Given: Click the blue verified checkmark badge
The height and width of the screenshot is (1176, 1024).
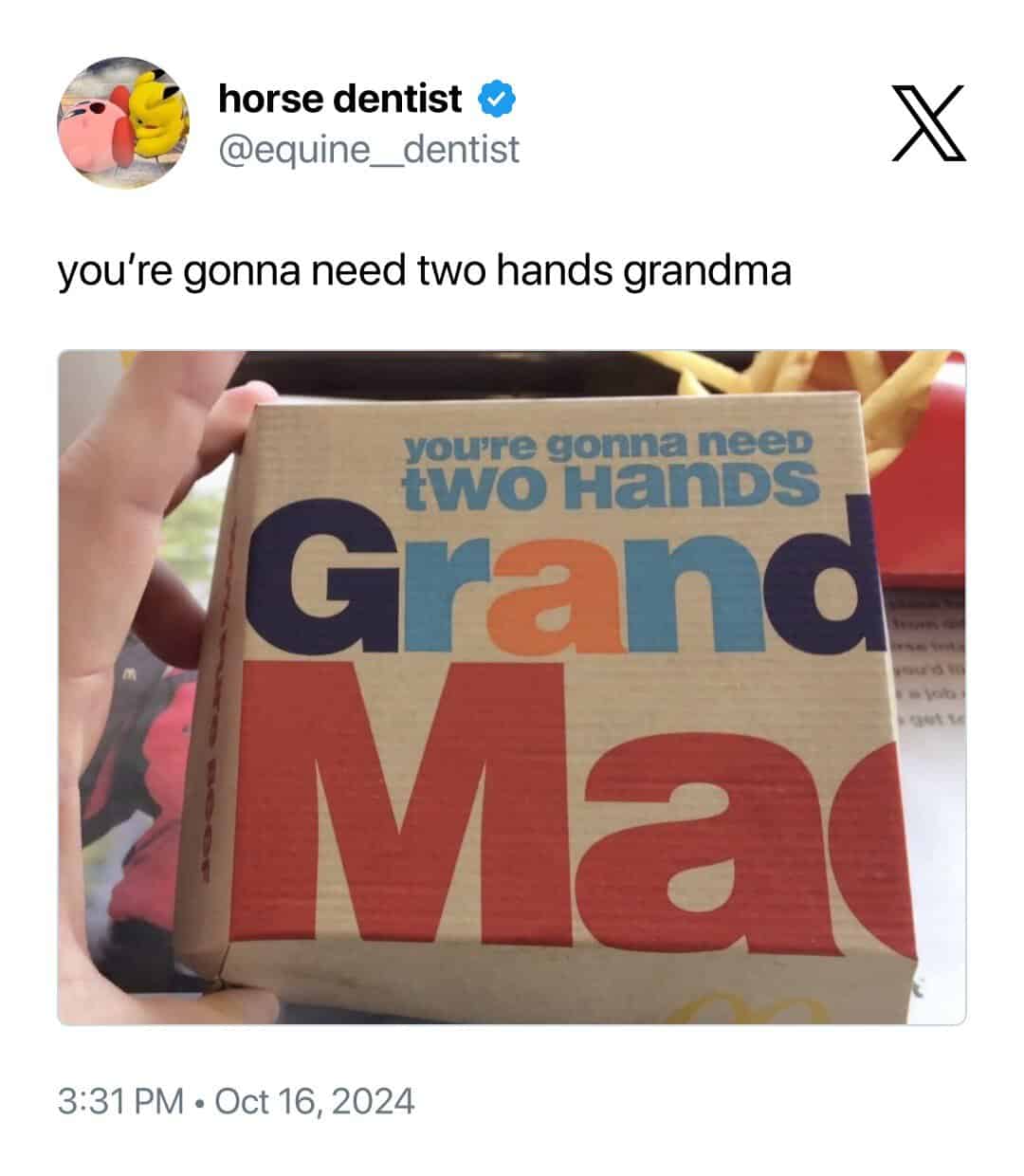Looking at the screenshot, I should pos(495,99).
